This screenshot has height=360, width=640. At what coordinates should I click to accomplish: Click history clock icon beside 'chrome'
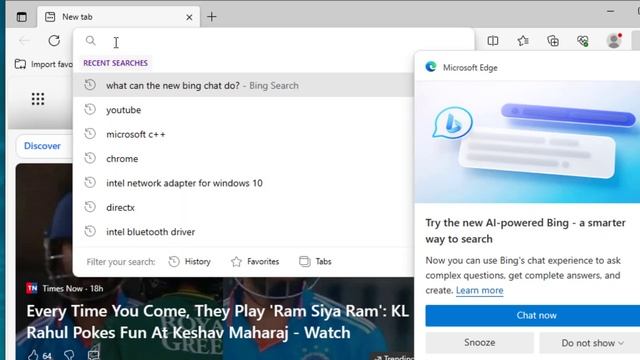click(x=90, y=158)
